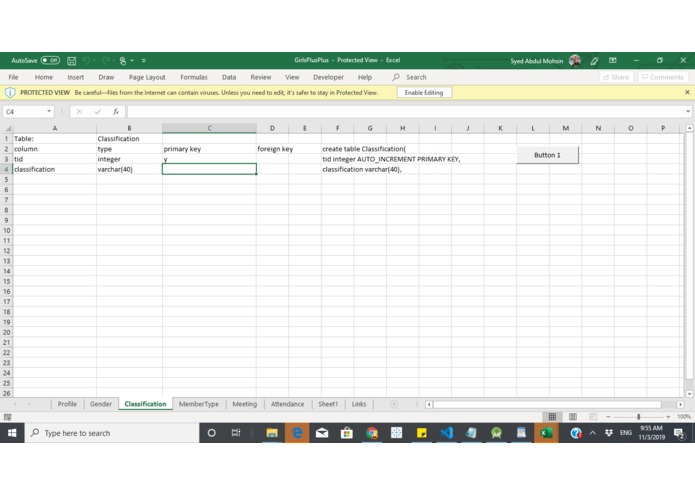Dismiss the Protected View message bar
This screenshot has width=695, height=494.
tap(687, 92)
